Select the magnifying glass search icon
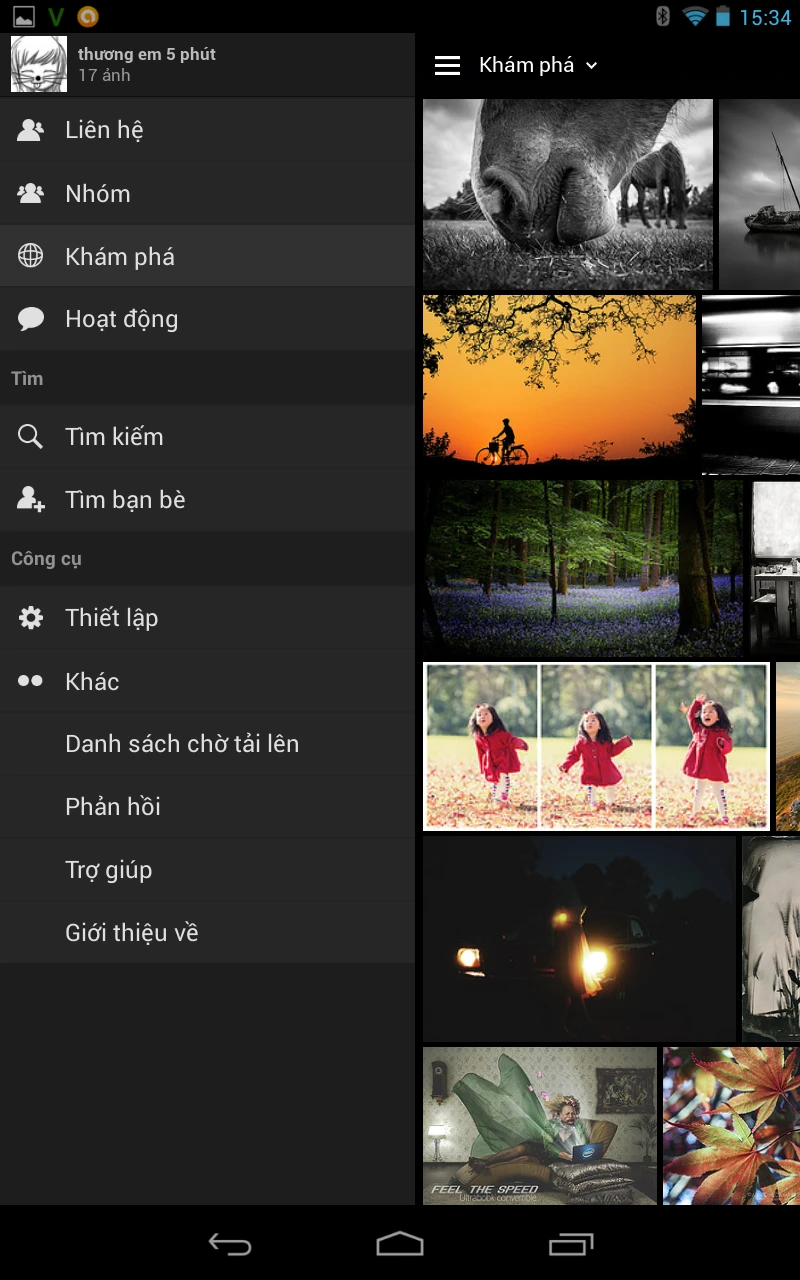 [x=30, y=436]
